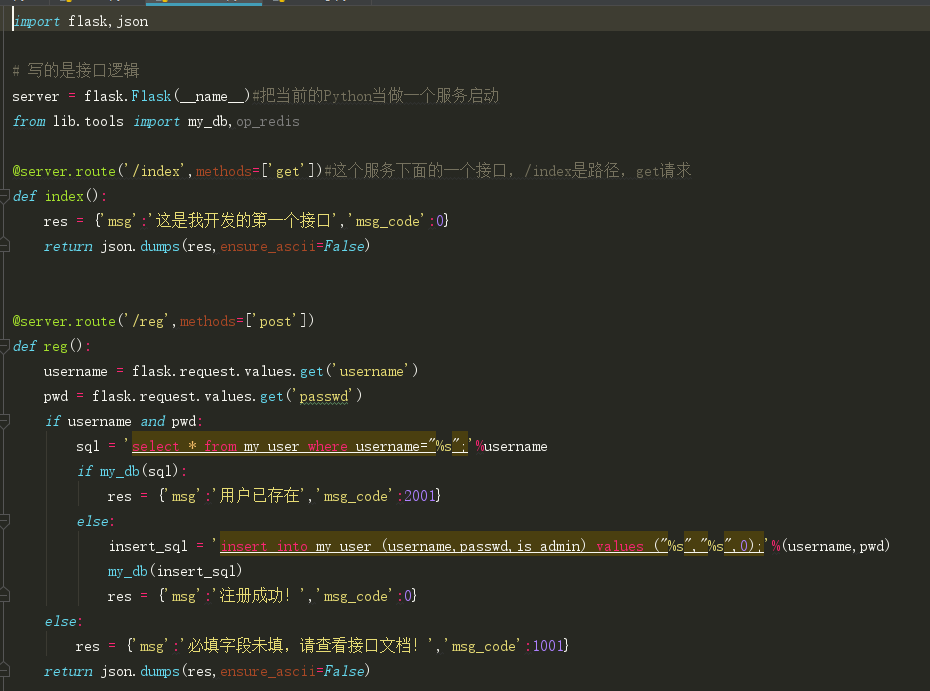Click '%username' after the select SQL string
This screenshot has height=691, width=930.
point(511,446)
